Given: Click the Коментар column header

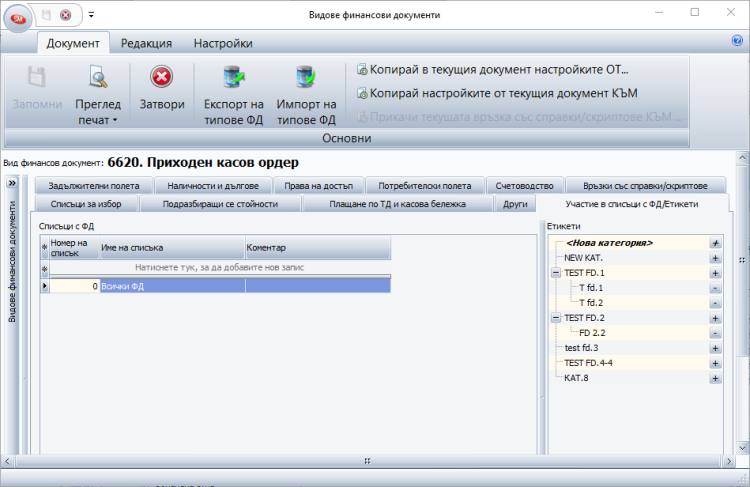Looking at the screenshot, I should 318,248.
